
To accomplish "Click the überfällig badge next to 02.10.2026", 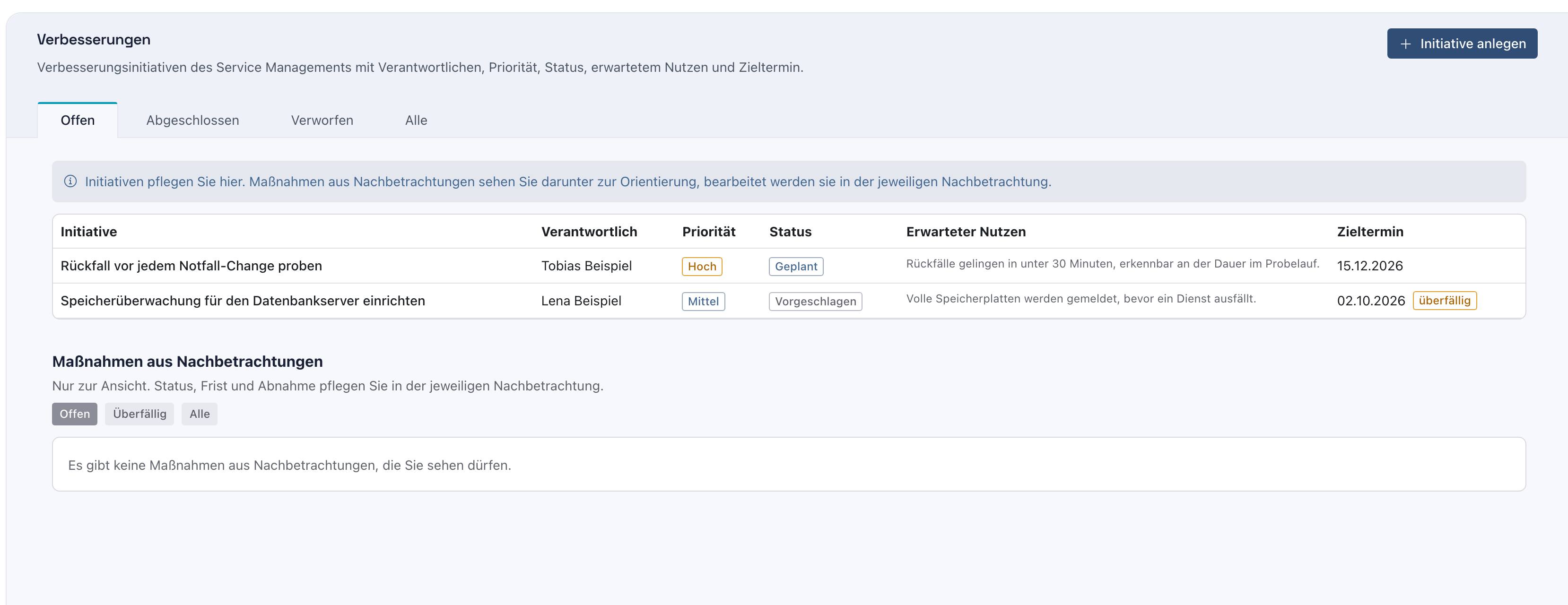I will point(1445,301).
